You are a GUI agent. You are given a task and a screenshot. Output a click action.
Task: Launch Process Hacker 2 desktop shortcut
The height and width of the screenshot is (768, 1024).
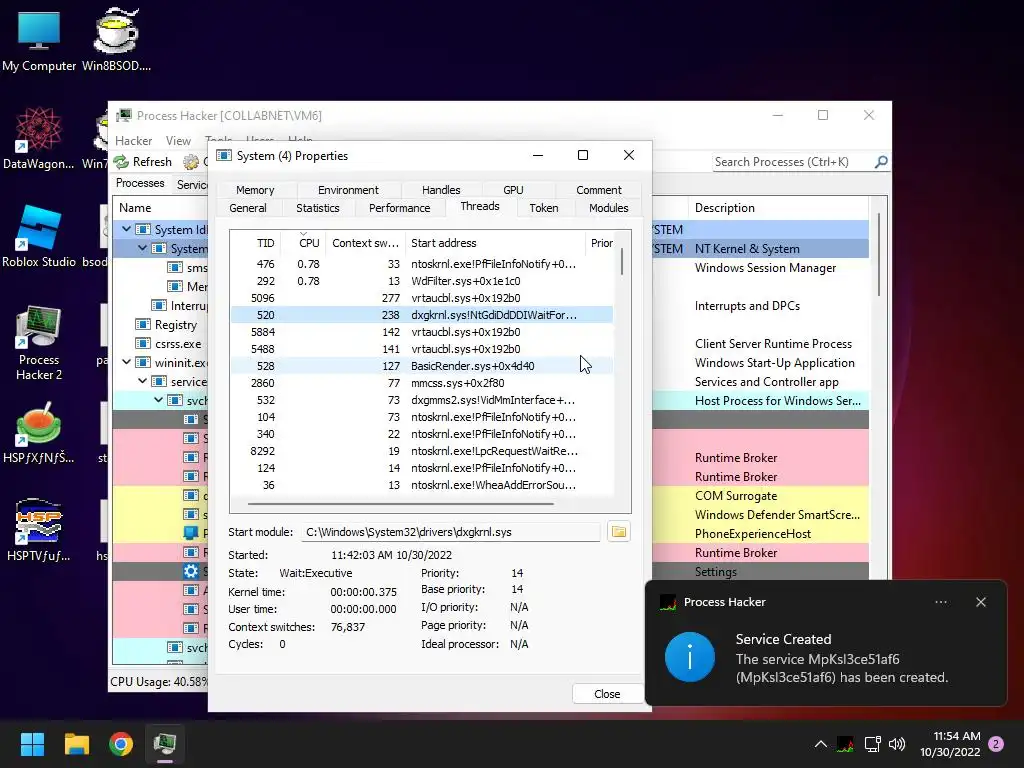(x=39, y=343)
